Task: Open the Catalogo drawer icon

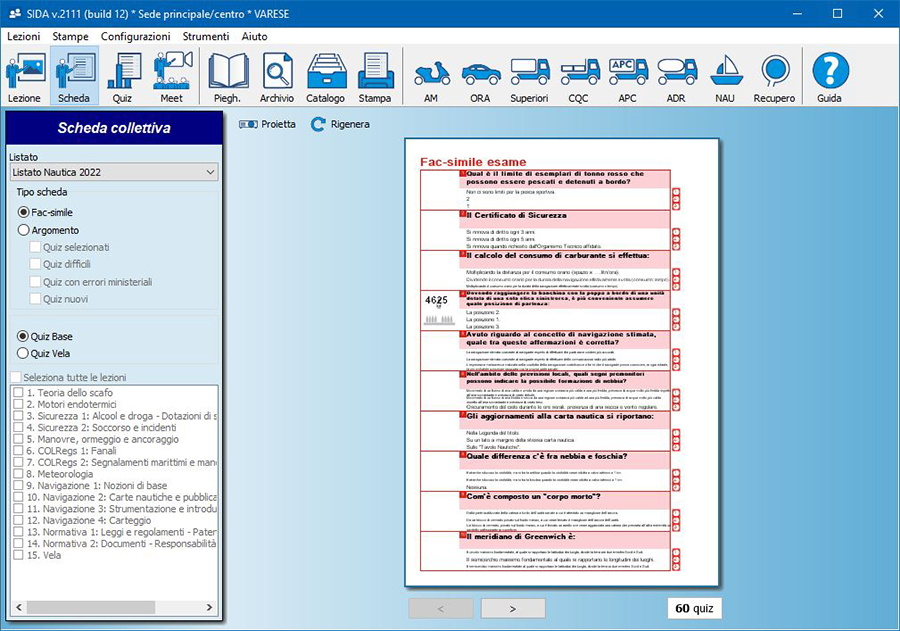Action: coord(325,77)
